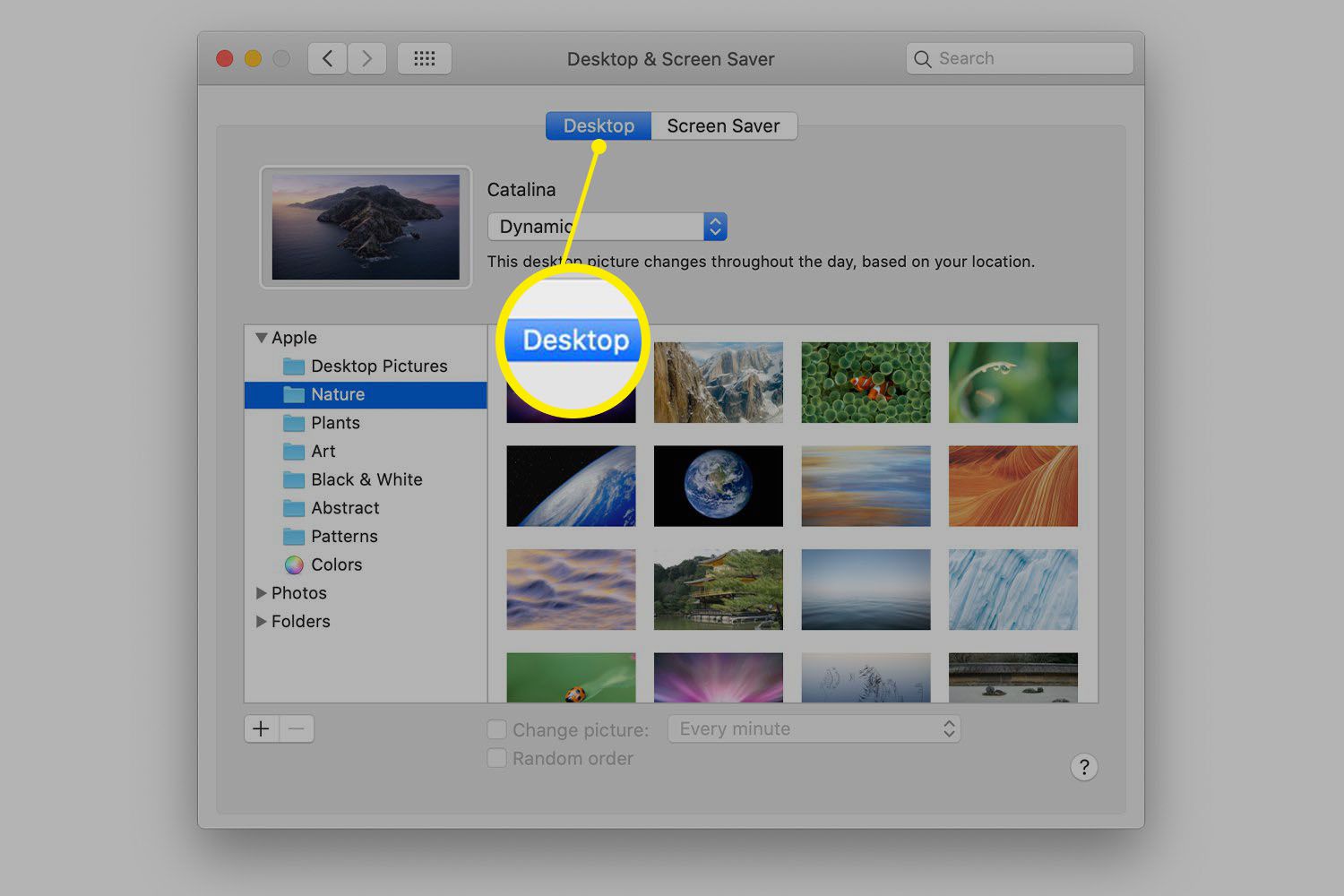Click the Art folder icon
Screen dimensions: 1344x896
tap(294, 452)
